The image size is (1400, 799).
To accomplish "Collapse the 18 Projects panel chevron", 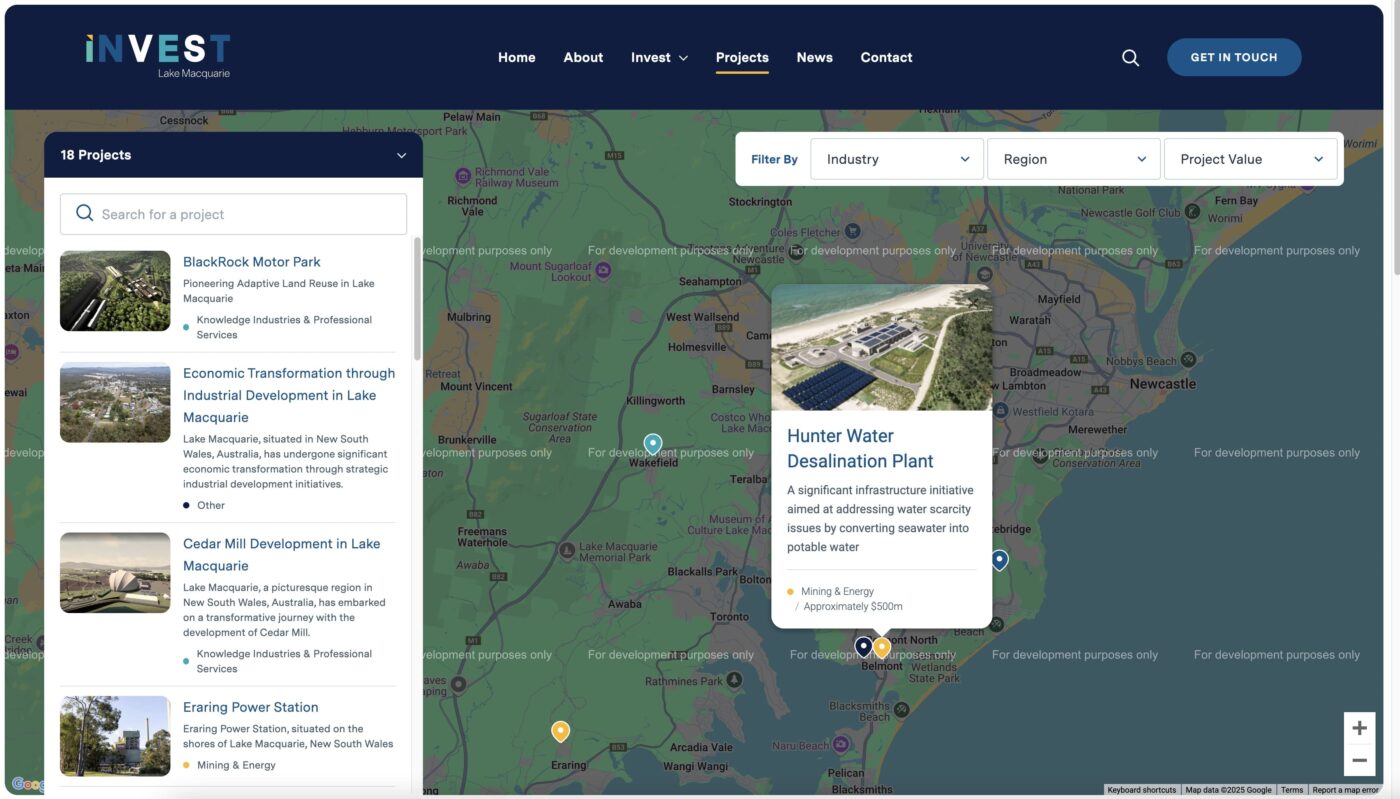I will [402, 156].
